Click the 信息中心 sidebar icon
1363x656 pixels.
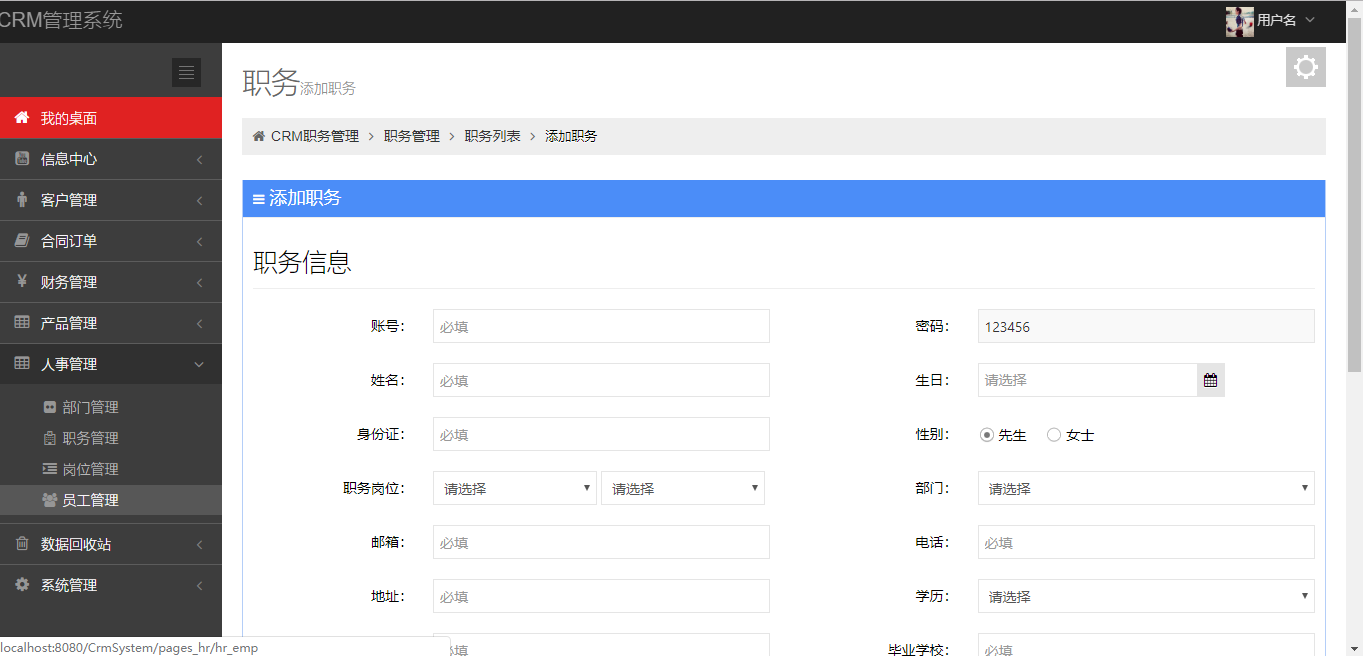tap(22, 159)
